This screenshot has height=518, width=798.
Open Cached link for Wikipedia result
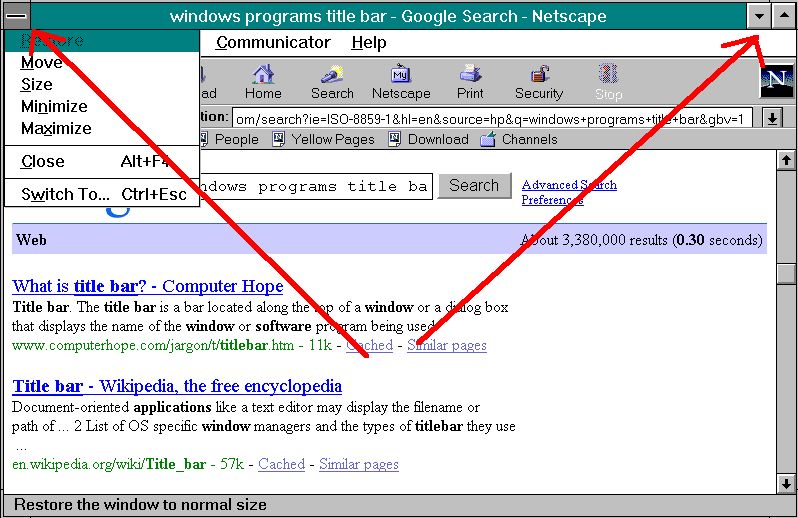click(x=281, y=464)
